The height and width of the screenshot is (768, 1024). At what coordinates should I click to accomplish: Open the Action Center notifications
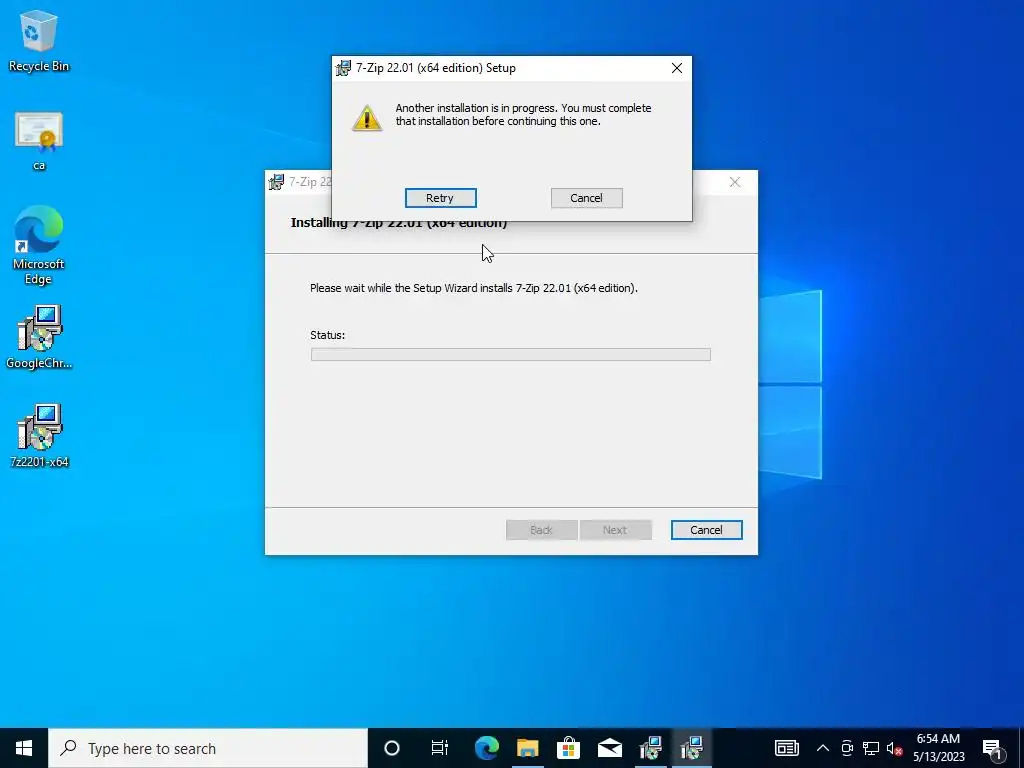[992, 748]
